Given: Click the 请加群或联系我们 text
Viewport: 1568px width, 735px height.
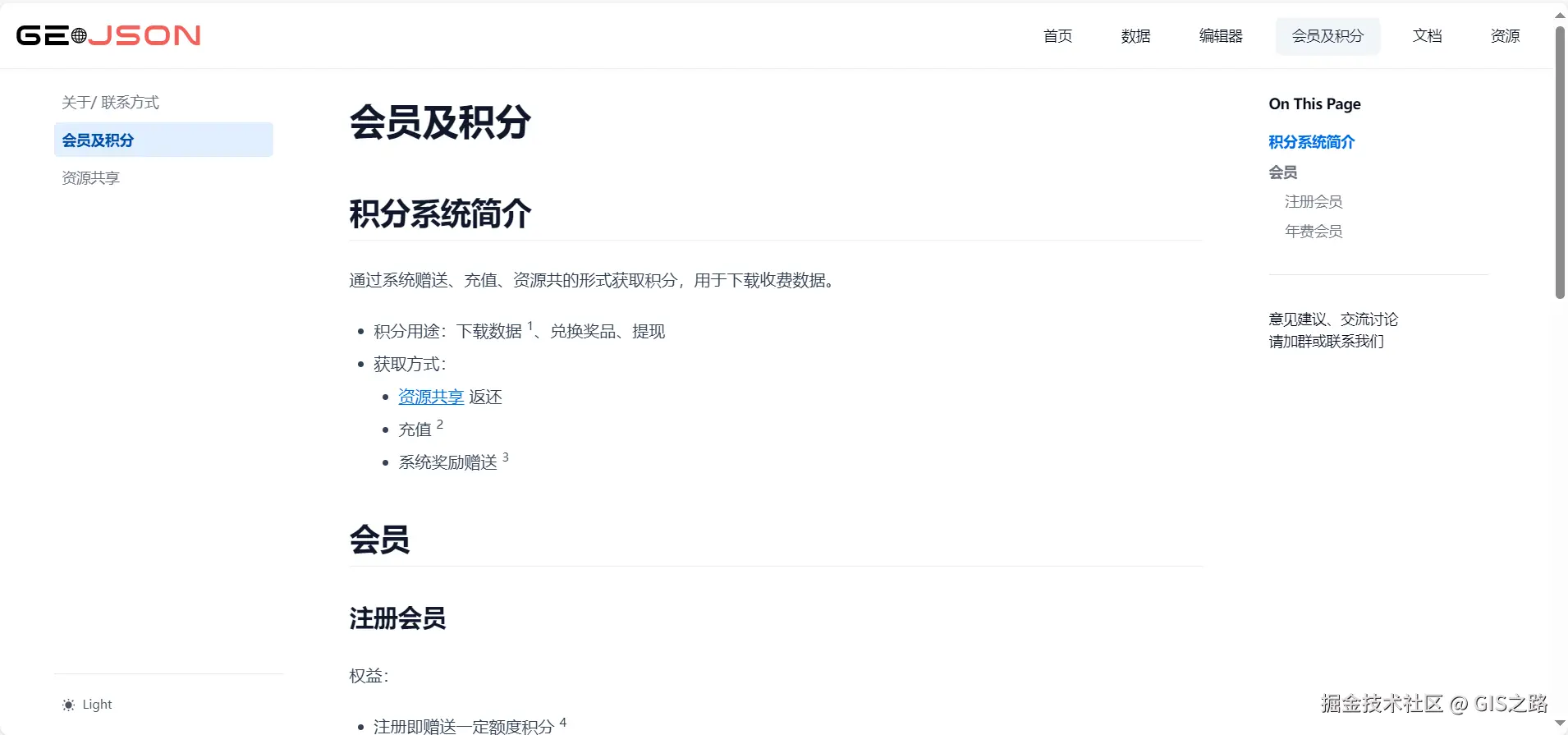Looking at the screenshot, I should 1326,342.
